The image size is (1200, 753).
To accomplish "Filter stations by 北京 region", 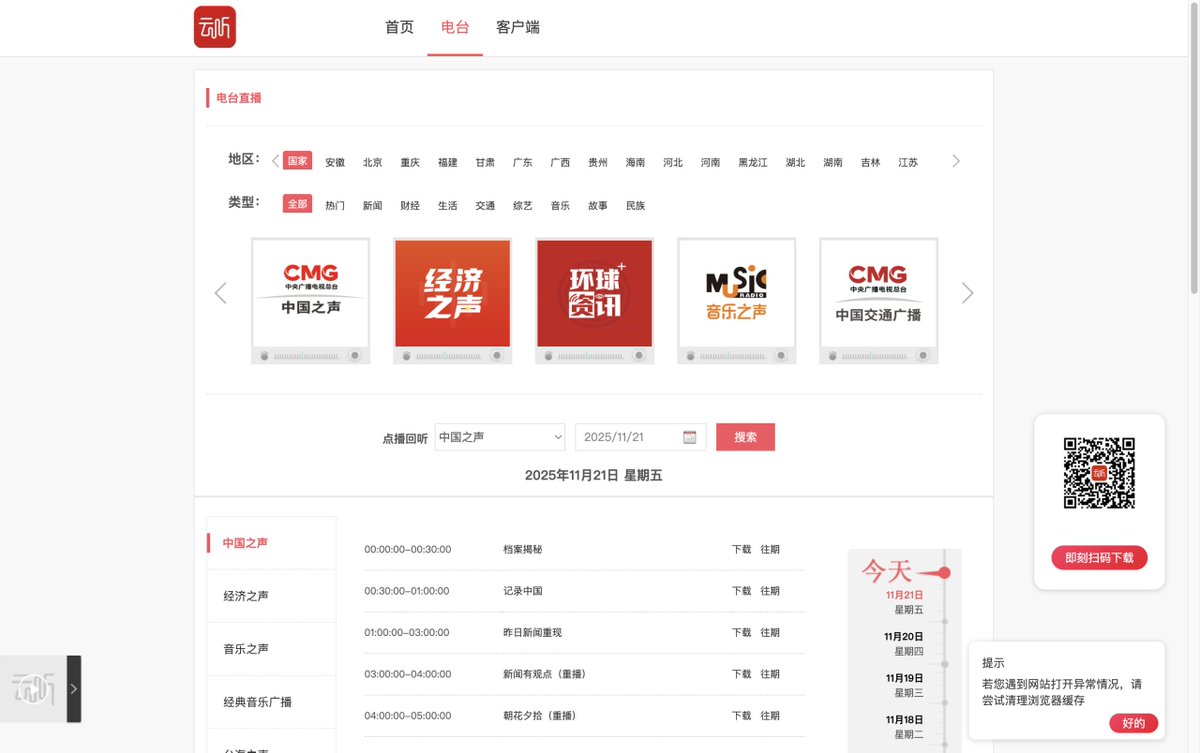I will tap(373, 162).
